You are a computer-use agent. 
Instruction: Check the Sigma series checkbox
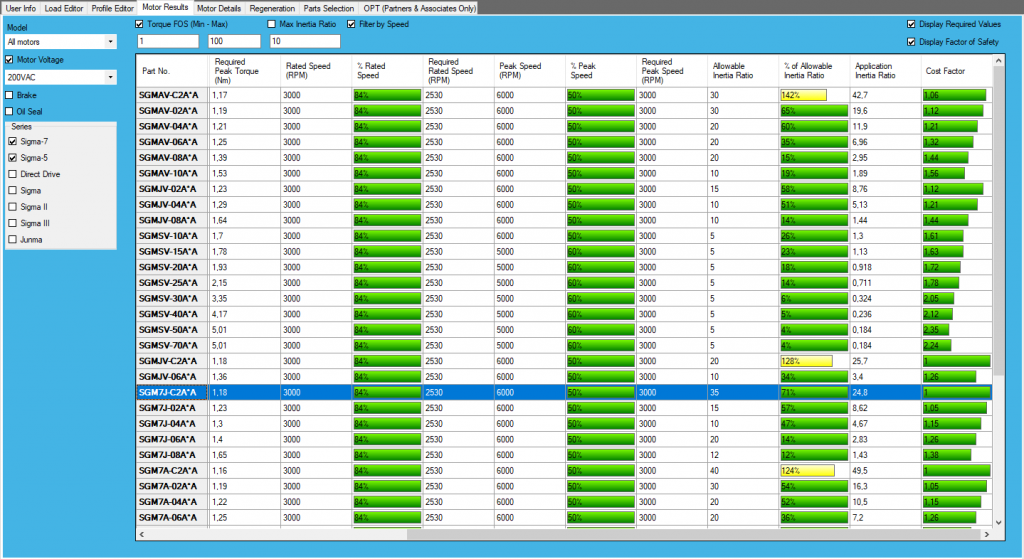12,190
